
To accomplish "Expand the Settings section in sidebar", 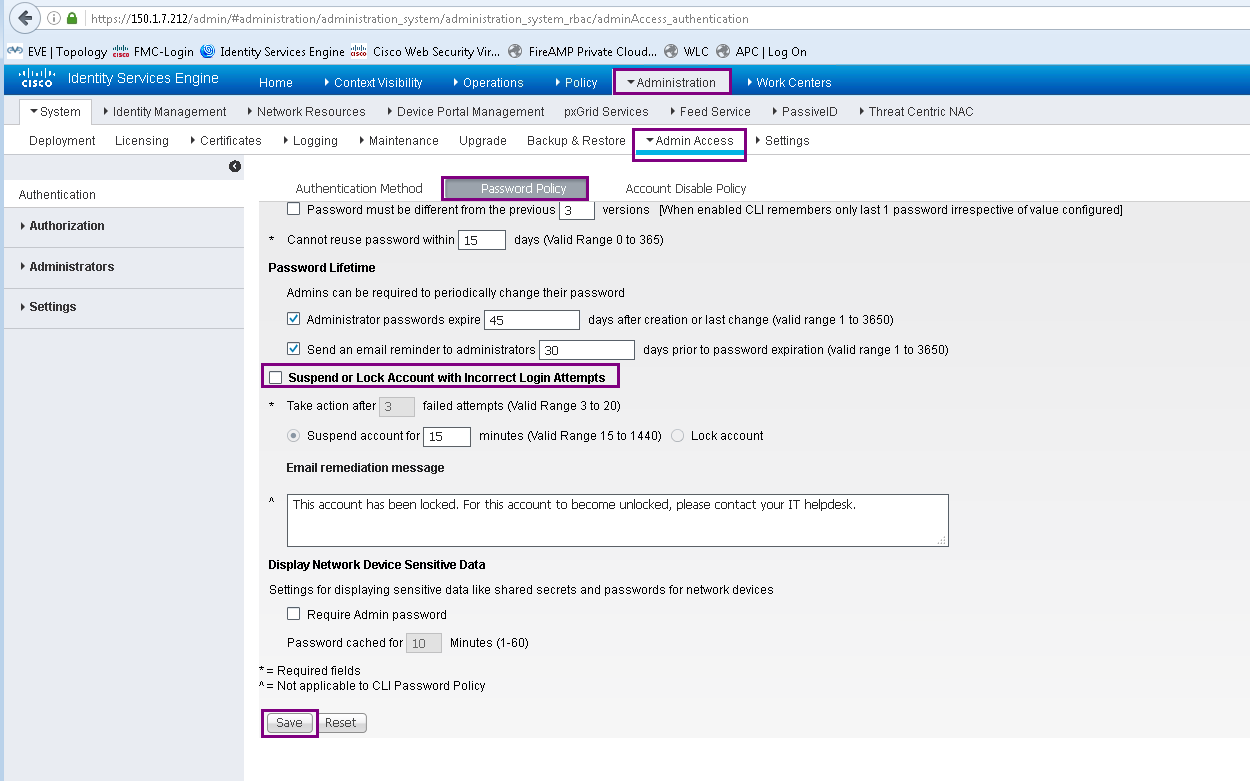I will pyautogui.click(x=50, y=307).
